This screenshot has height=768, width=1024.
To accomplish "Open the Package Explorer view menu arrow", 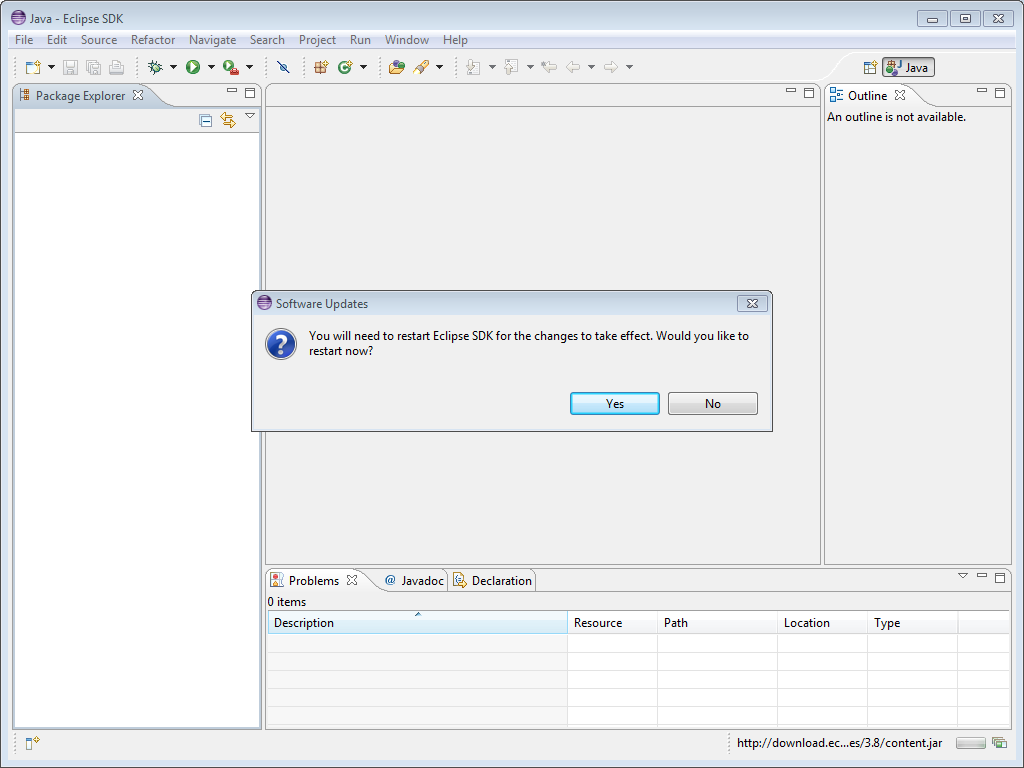I will (x=250, y=117).
